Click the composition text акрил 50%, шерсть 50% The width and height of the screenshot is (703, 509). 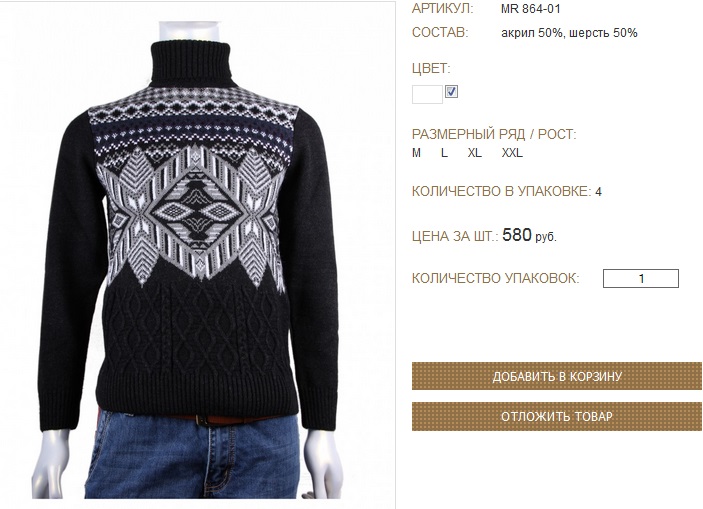[x=569, y=33]
